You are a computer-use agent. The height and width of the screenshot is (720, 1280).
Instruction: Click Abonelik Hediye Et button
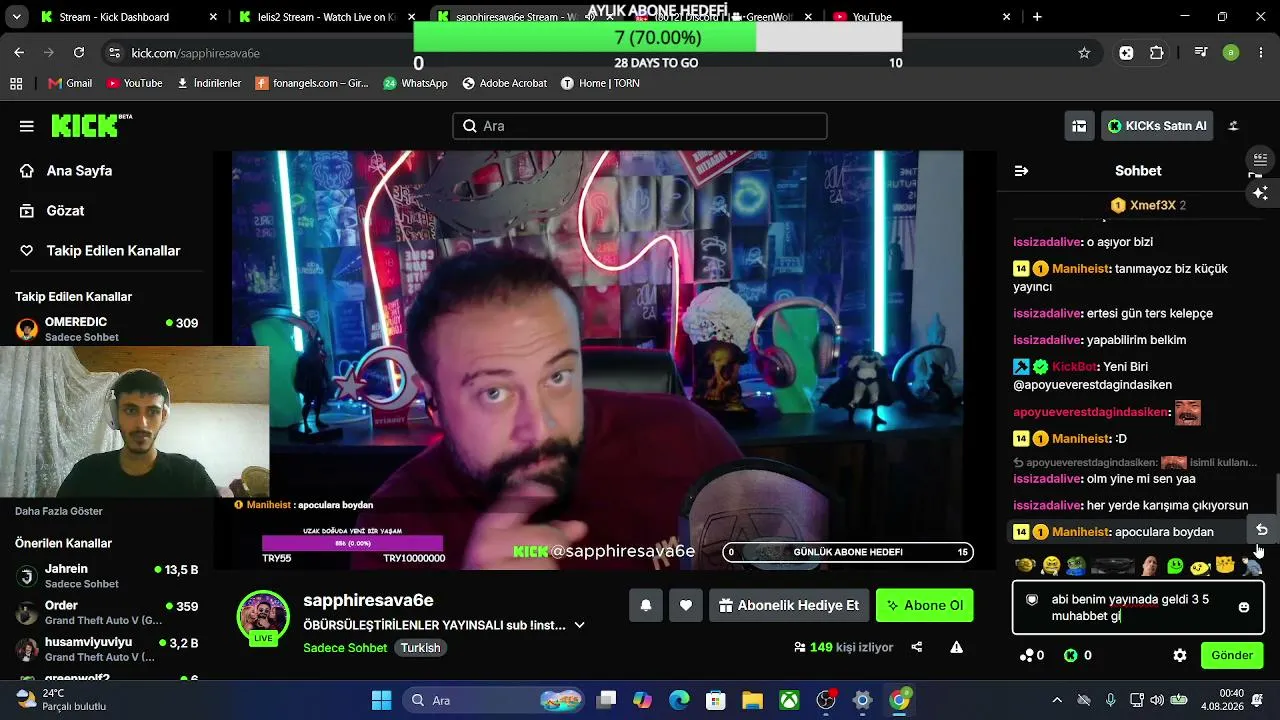click(x=789, y=605)
